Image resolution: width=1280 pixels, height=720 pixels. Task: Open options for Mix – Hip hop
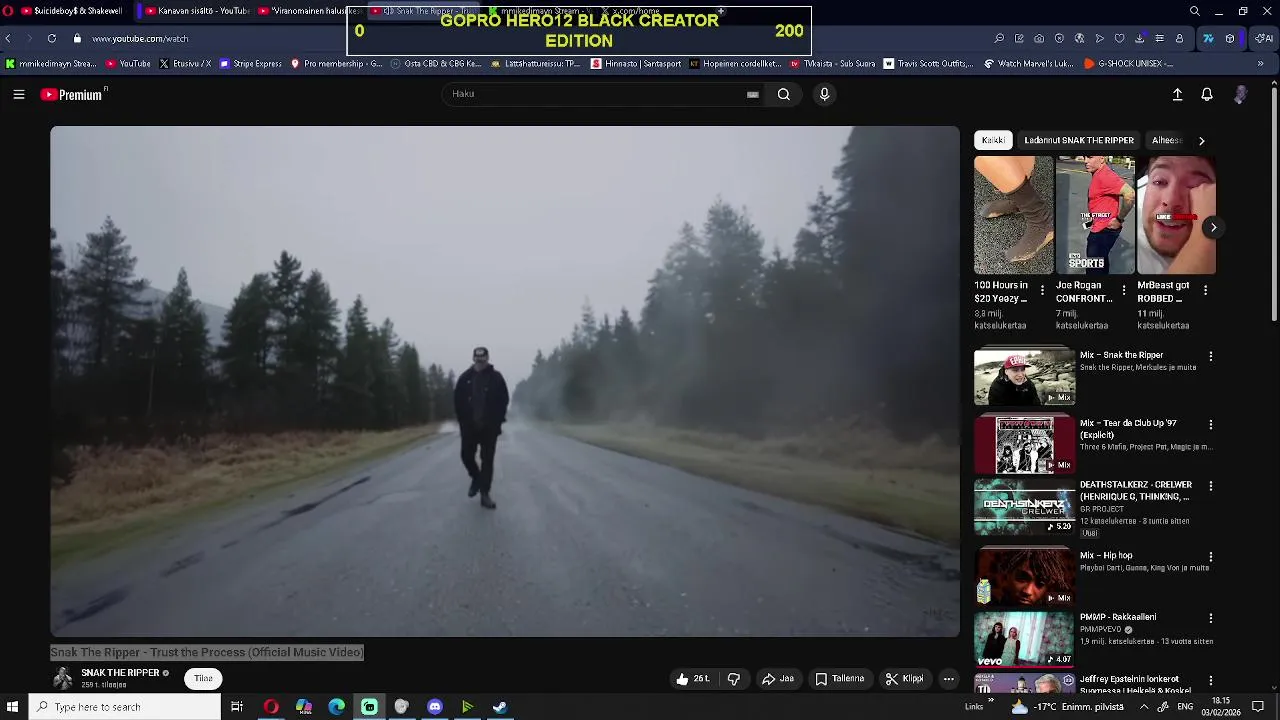click(x=1210, y=557)
